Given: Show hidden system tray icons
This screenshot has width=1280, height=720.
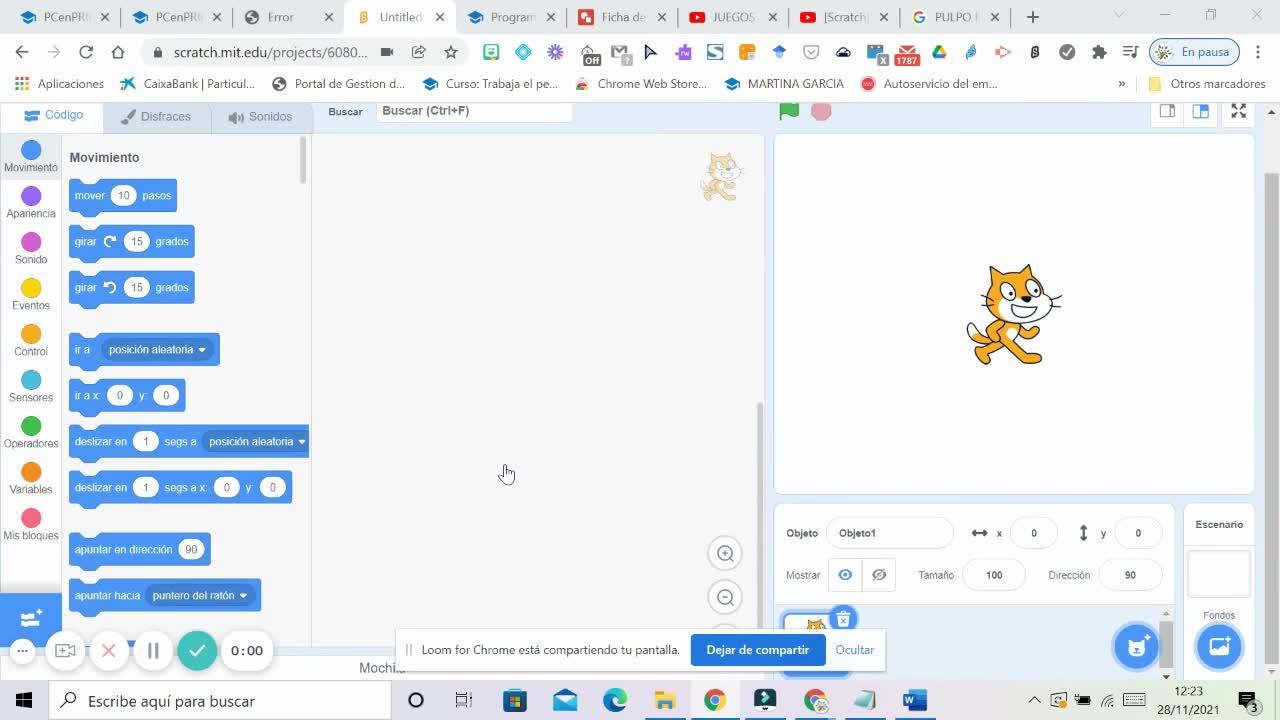Looking at the screenshot, I should (x=1034, y=700).
